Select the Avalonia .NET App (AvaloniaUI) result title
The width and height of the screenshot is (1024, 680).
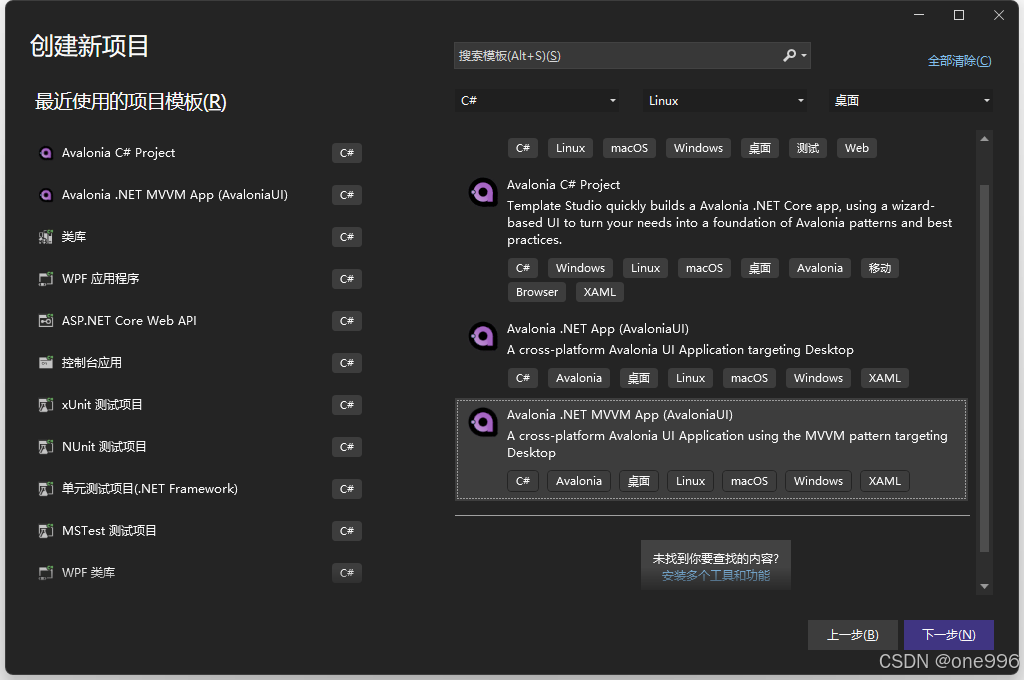tap(598, 329)
